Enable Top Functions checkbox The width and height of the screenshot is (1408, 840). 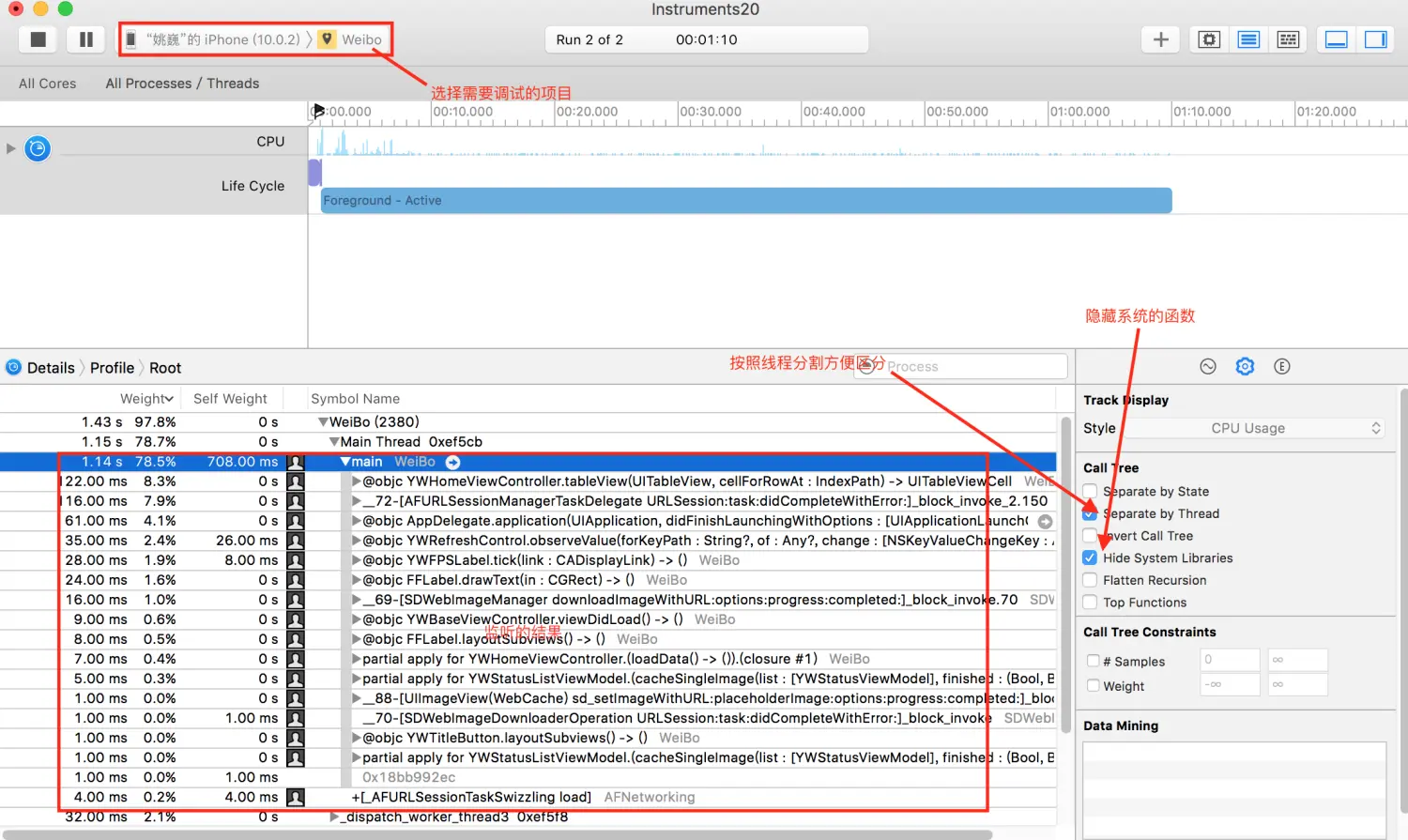1090,603
